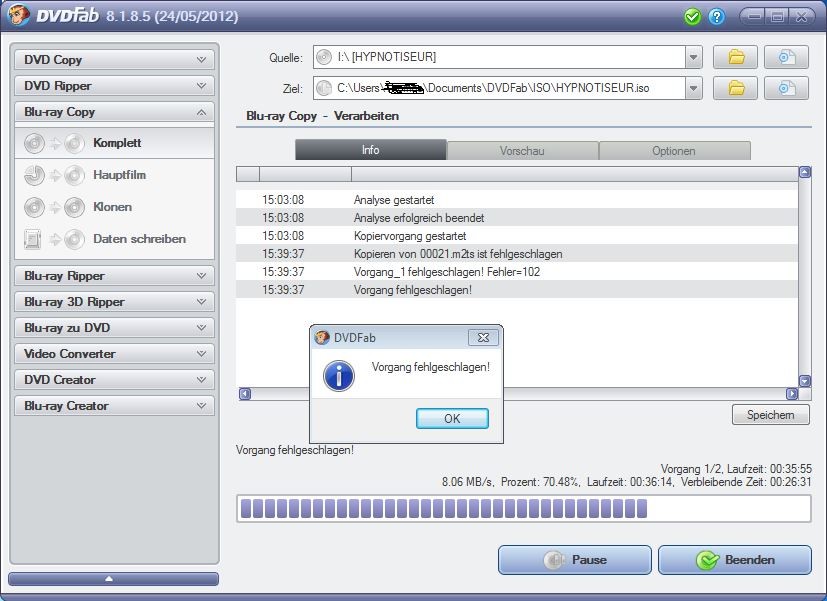The width and height of the screenshot is (827, 601).
Task: Select Hauptfilm copy mode
Action: (x=114, y=175)
